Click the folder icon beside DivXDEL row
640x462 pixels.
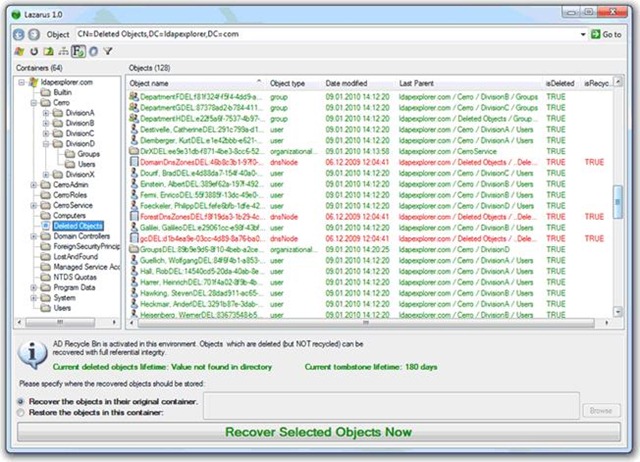click(x=133, y=151)
